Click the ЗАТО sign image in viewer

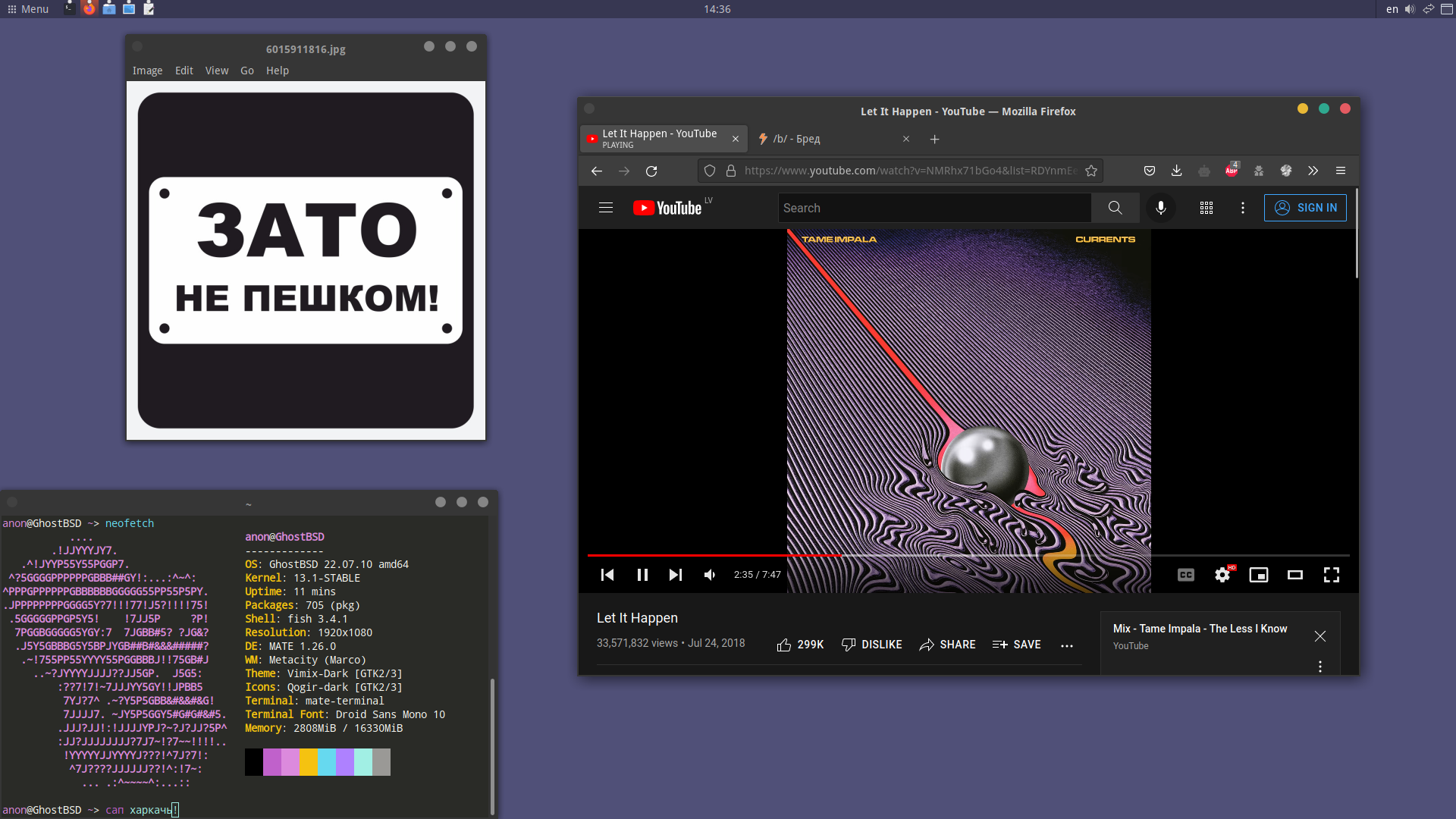pos(306,260)
